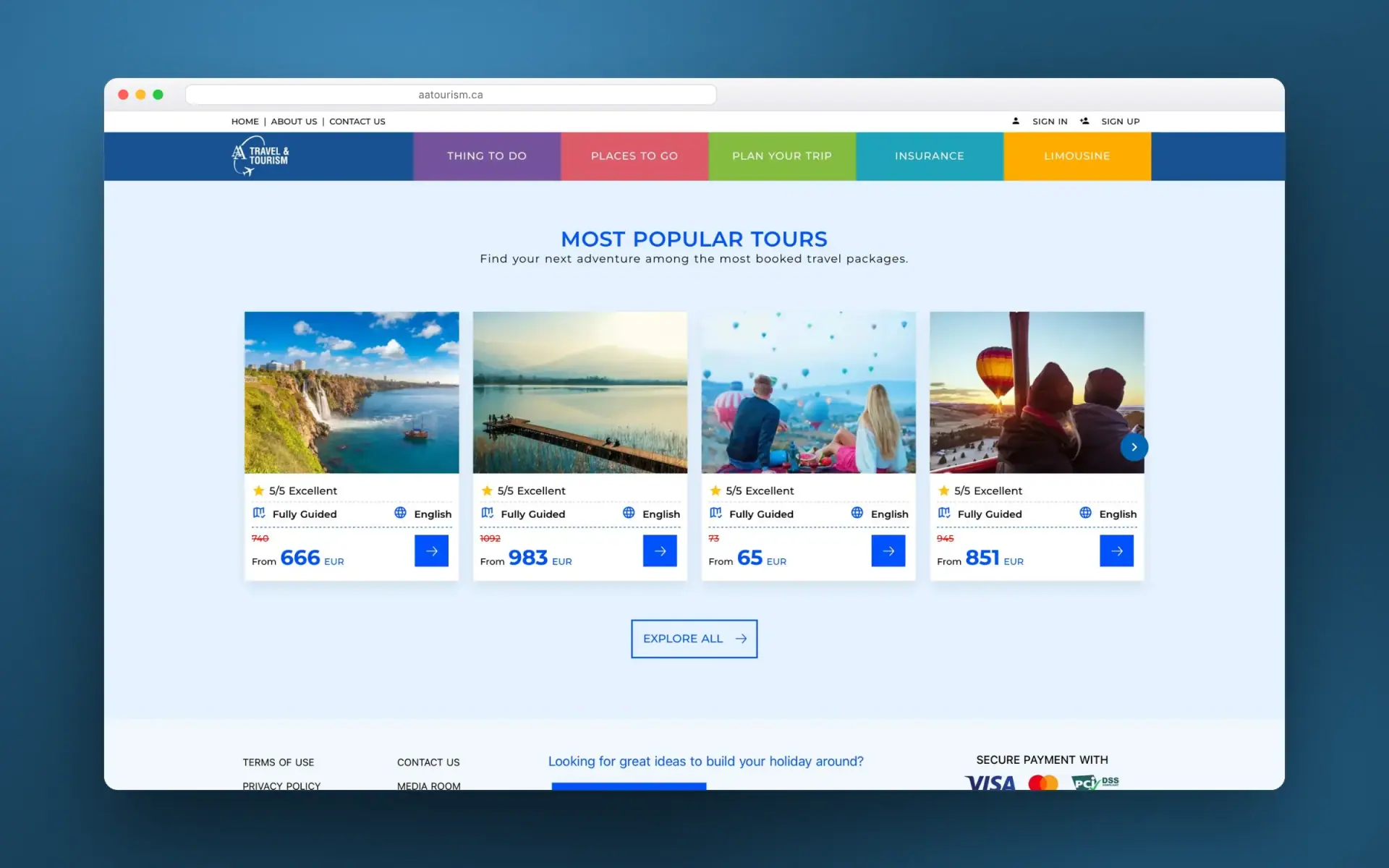This screenshot has height=868, width=1389.
Task: Select the Plan Your Trip tab
Action: [x=782, y=156]
